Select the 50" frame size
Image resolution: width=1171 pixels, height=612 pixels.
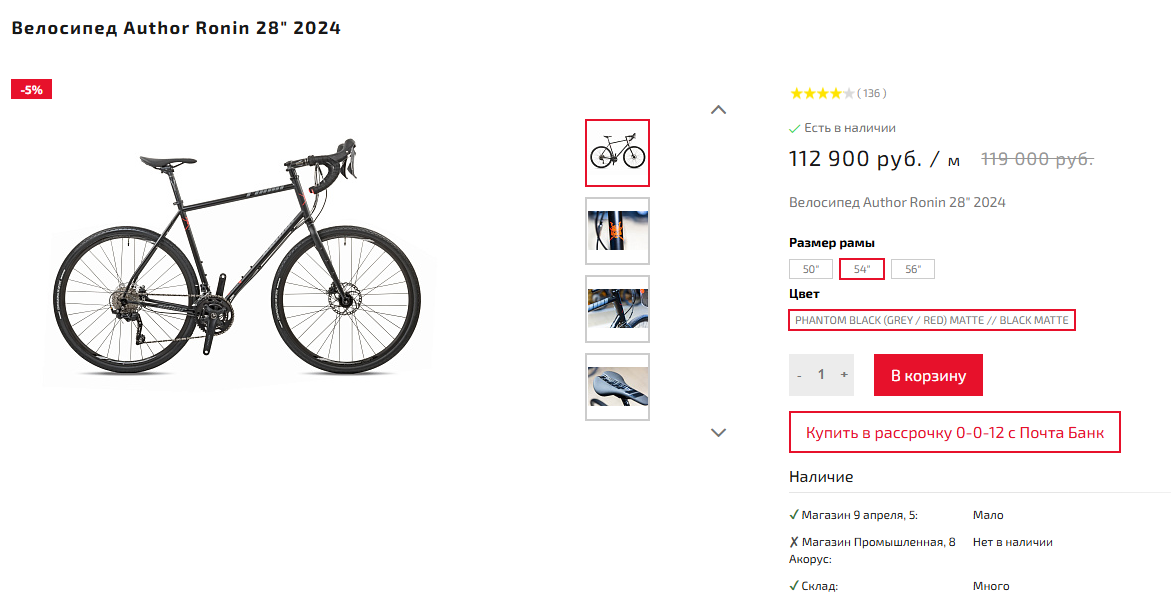click(x=810, y=269)
